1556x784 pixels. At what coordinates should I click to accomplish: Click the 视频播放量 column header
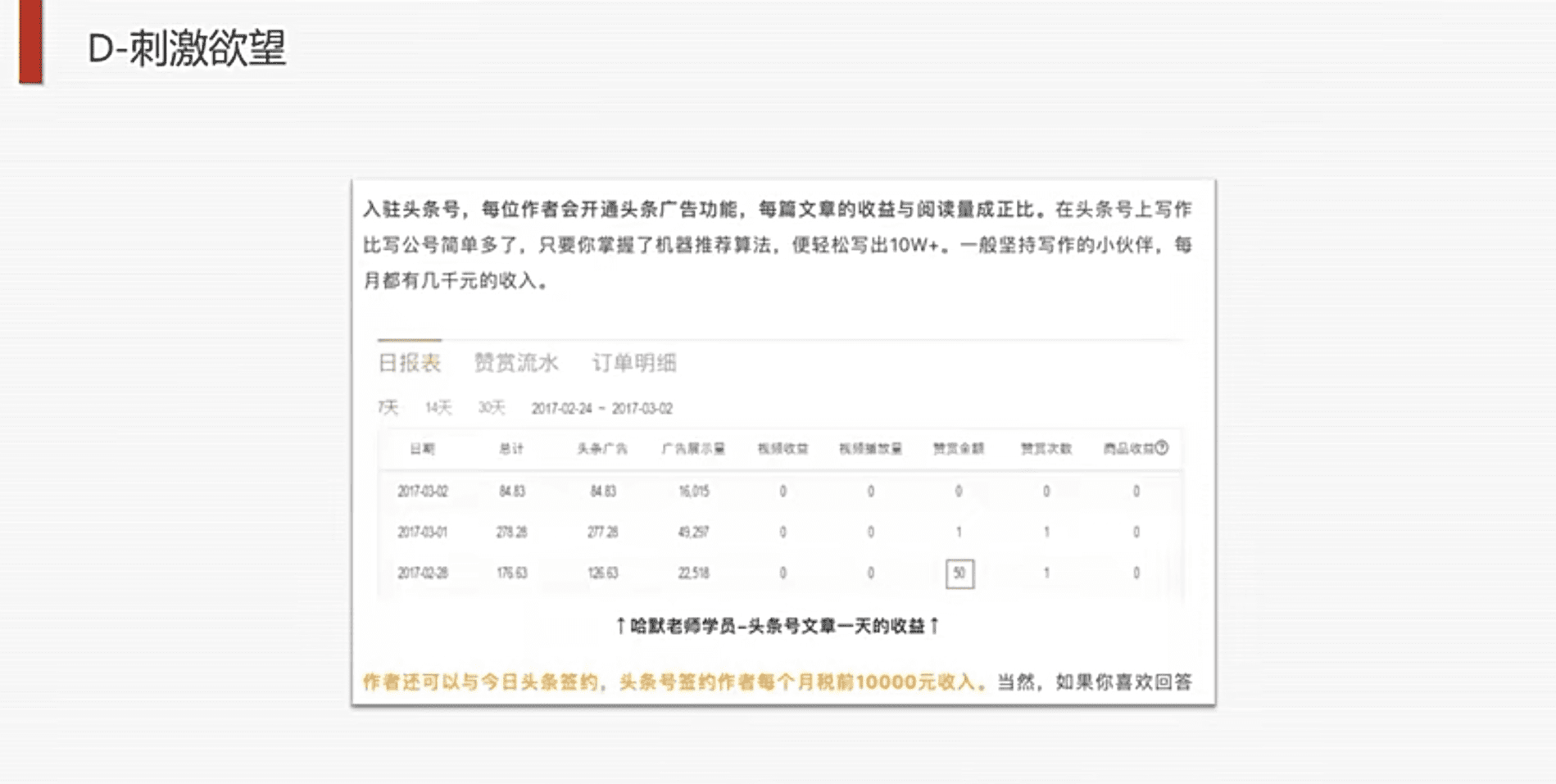(870, 448)
